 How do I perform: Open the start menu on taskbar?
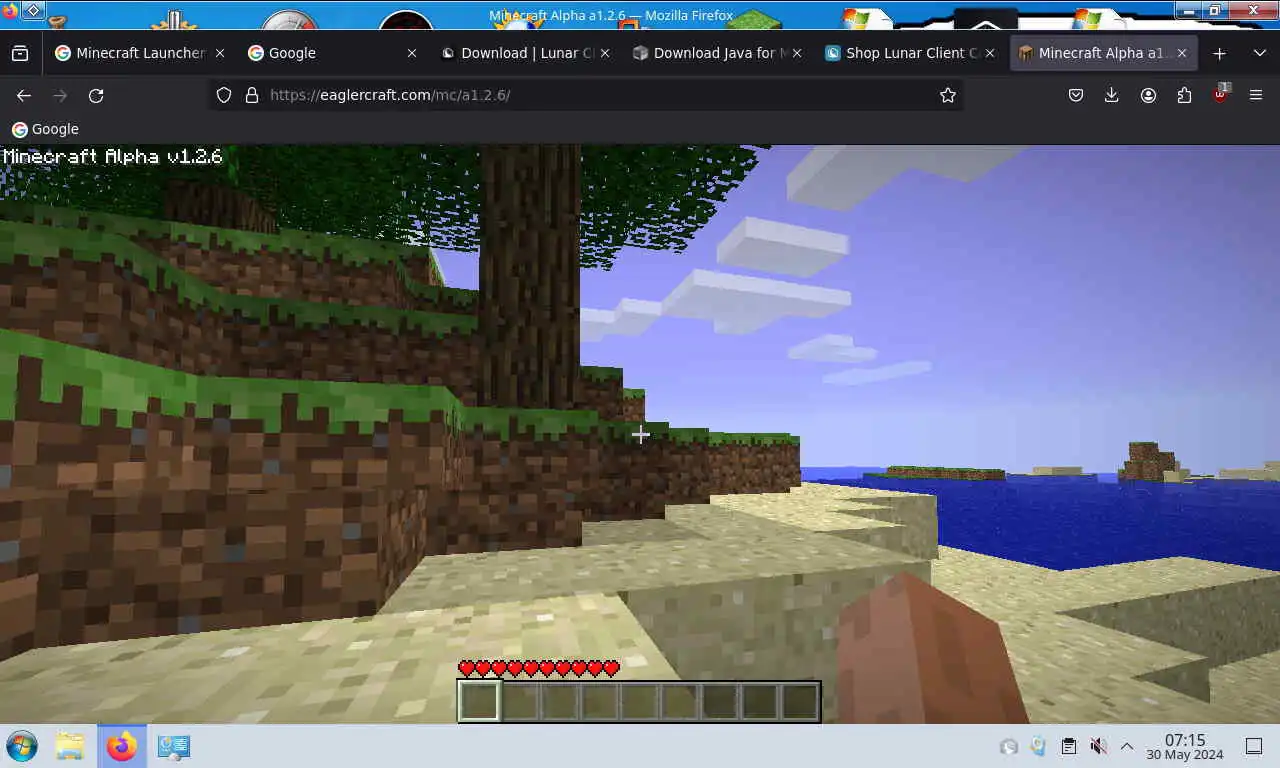point(22,746)
